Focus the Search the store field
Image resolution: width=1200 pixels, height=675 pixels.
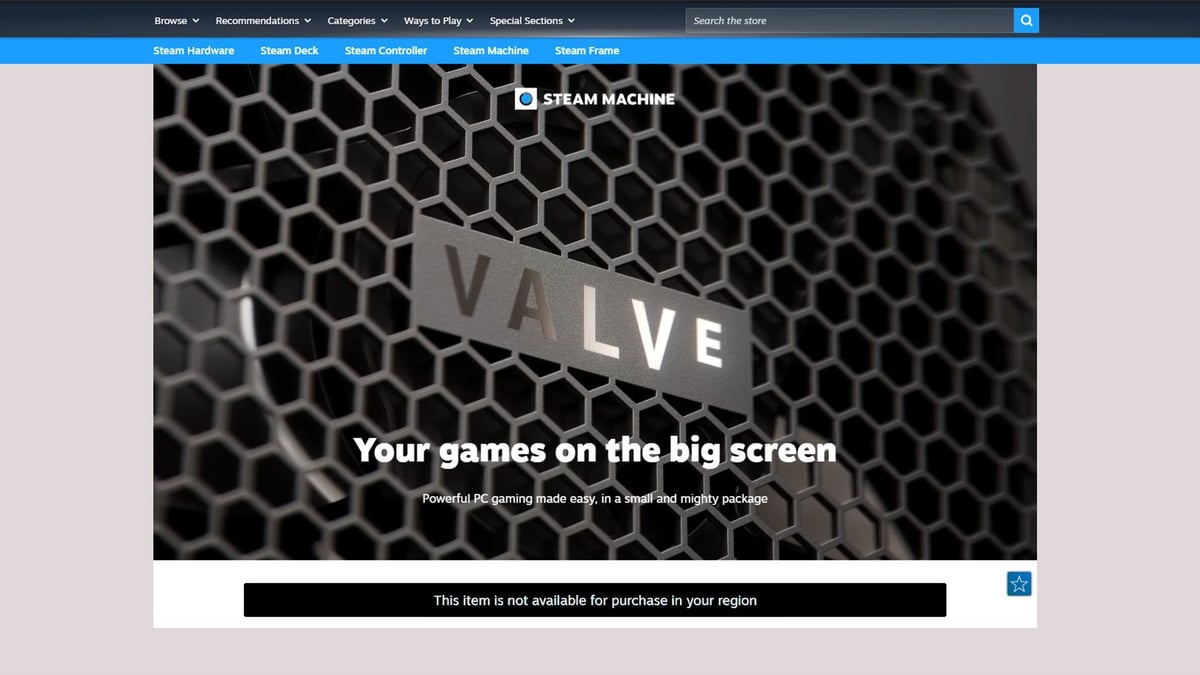point(849,20)
